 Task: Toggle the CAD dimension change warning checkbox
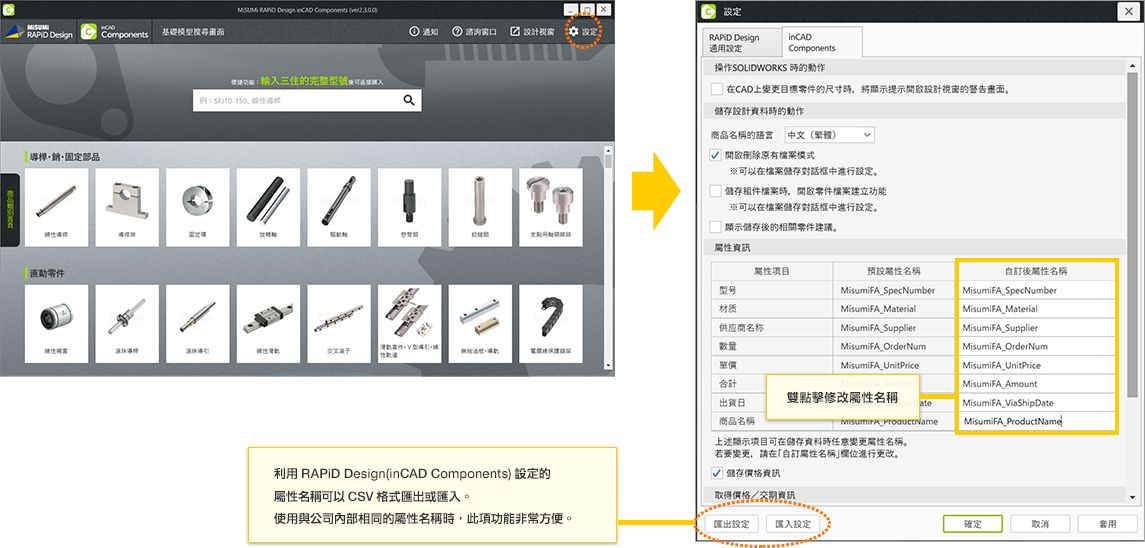716,89
